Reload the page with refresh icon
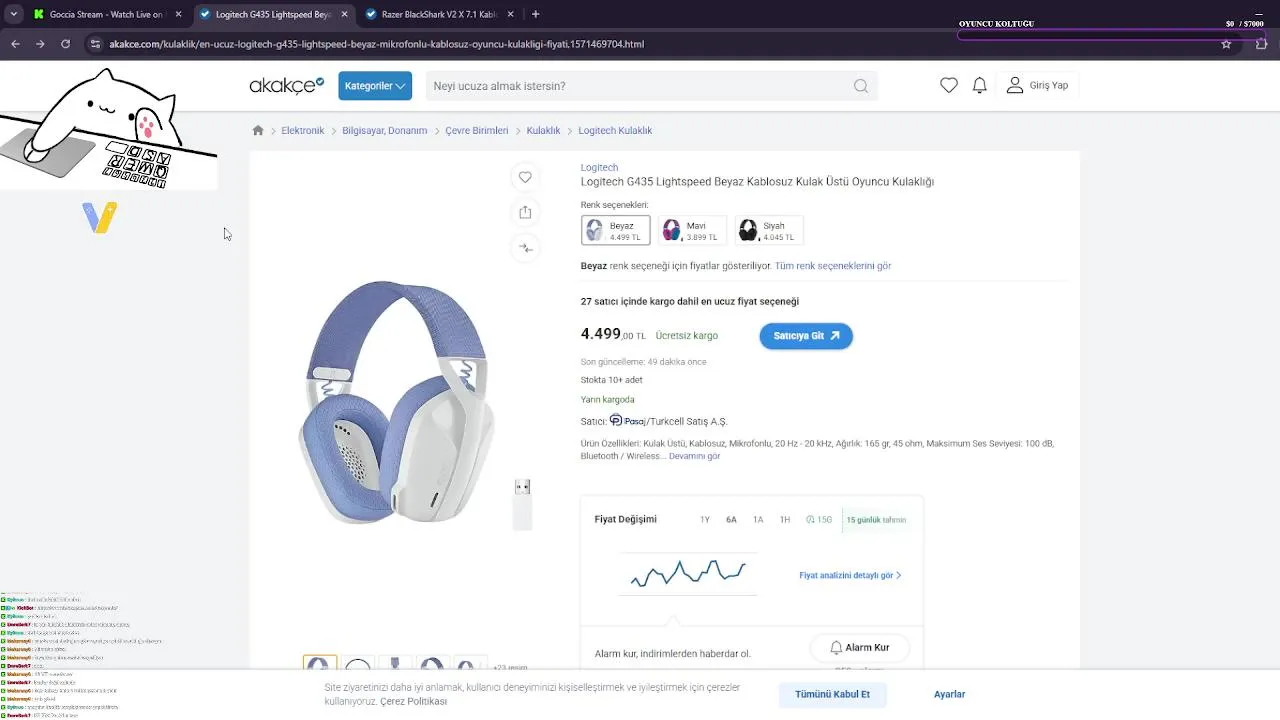 [65, 44]
